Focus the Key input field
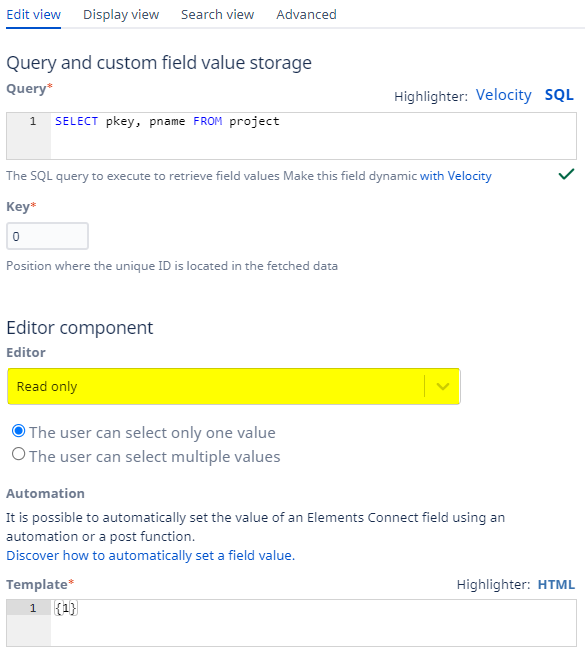This screenshot has width=585, height=654. pos(48,236)
